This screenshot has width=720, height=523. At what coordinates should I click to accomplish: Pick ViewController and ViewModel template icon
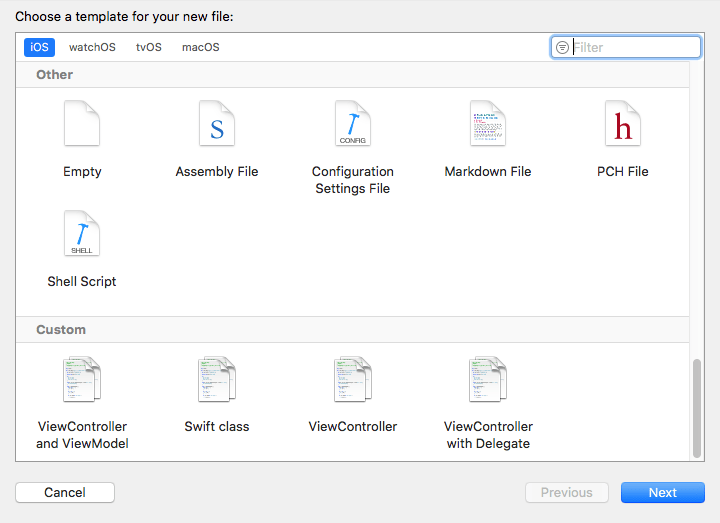pos(82,380)
